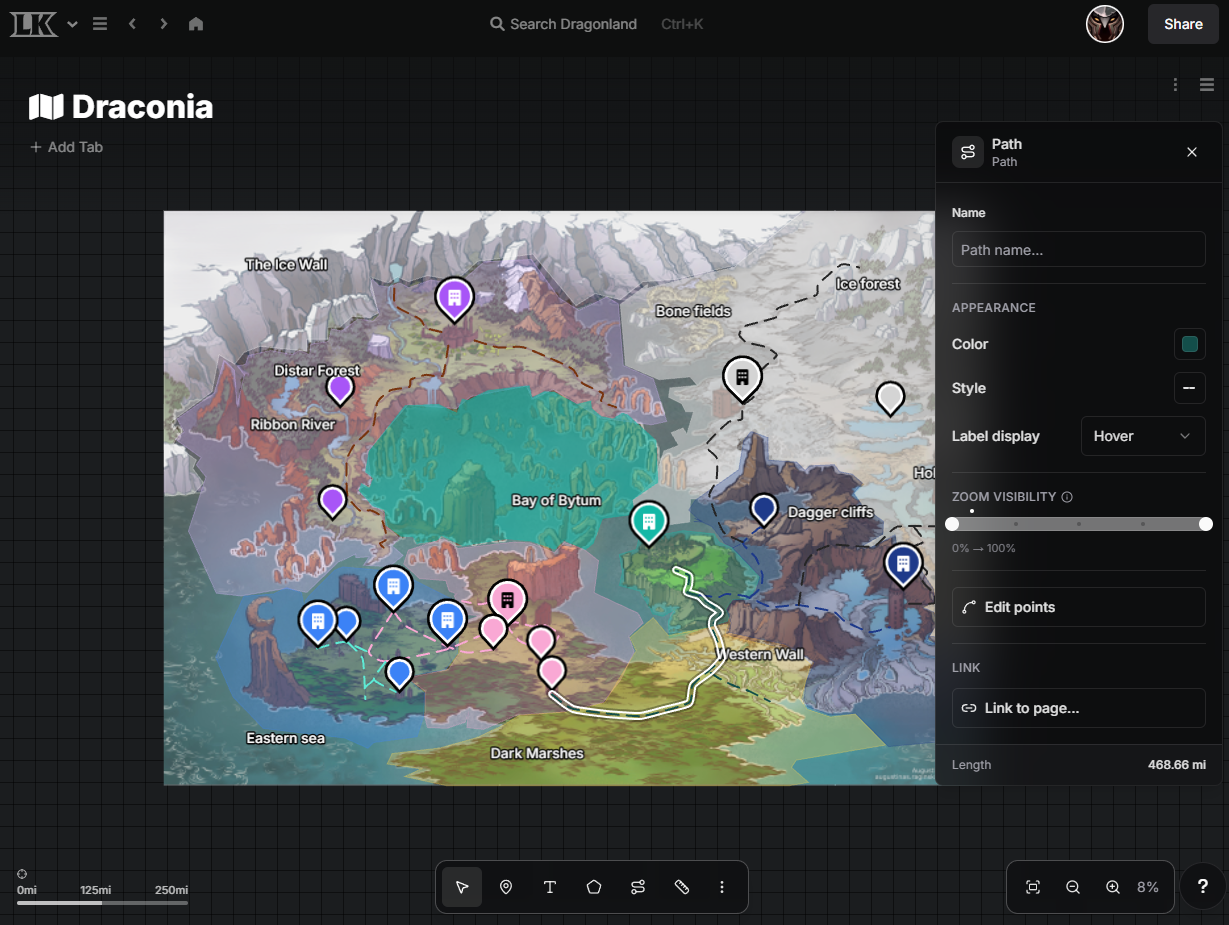Toggle the selected Bay of Bytum teal marker
This screenshot has width=1229, height=925.
649,523
